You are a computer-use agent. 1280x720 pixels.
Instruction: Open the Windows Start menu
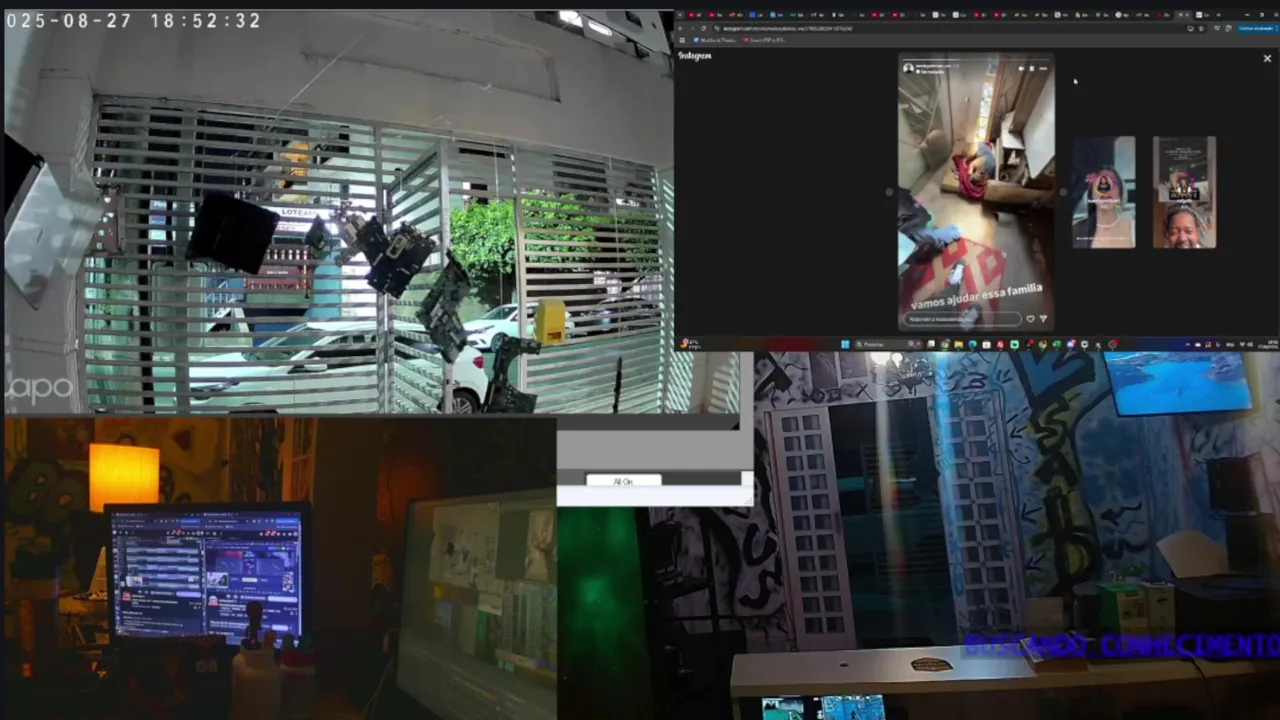point(846,344)
